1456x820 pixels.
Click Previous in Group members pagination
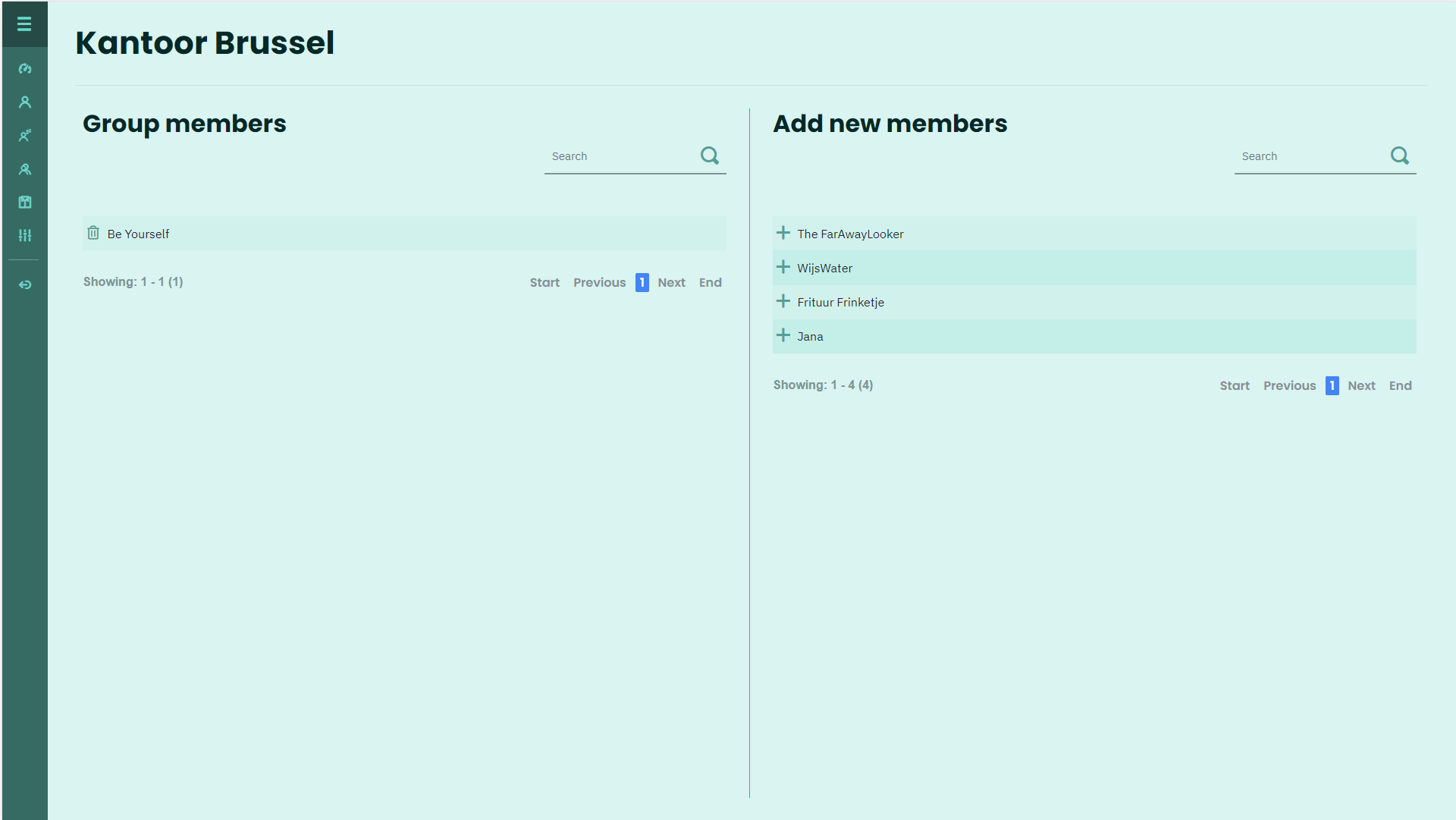point(599,282)
